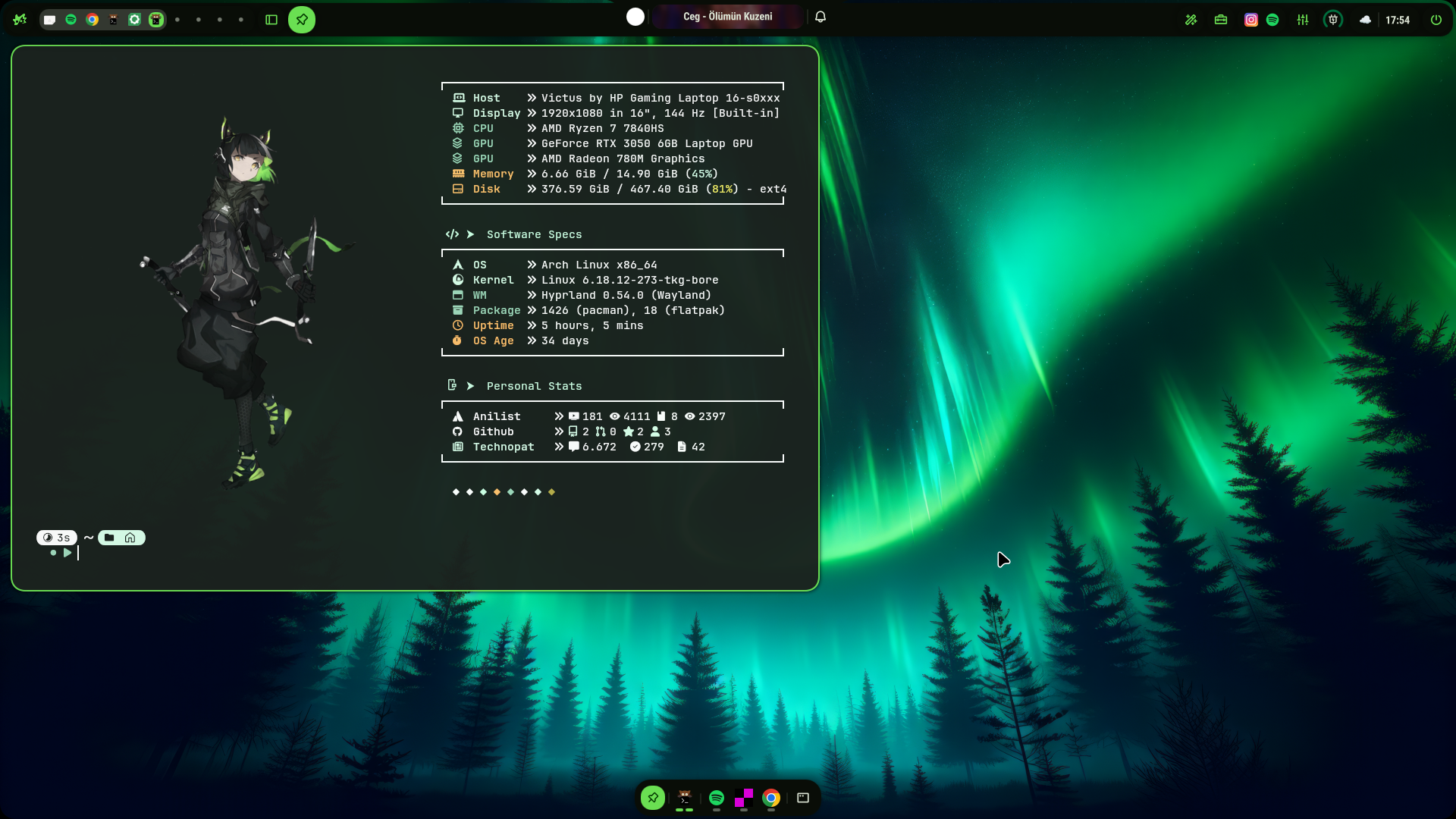Open Instagram tray icon in top bar
Image resolution: width=1456 pixels, height=819 pixels.
pos(1251,20)
